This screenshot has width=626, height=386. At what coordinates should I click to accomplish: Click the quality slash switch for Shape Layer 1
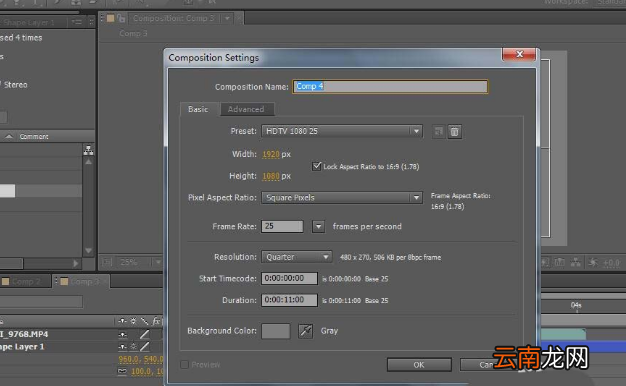click(145, 346)
